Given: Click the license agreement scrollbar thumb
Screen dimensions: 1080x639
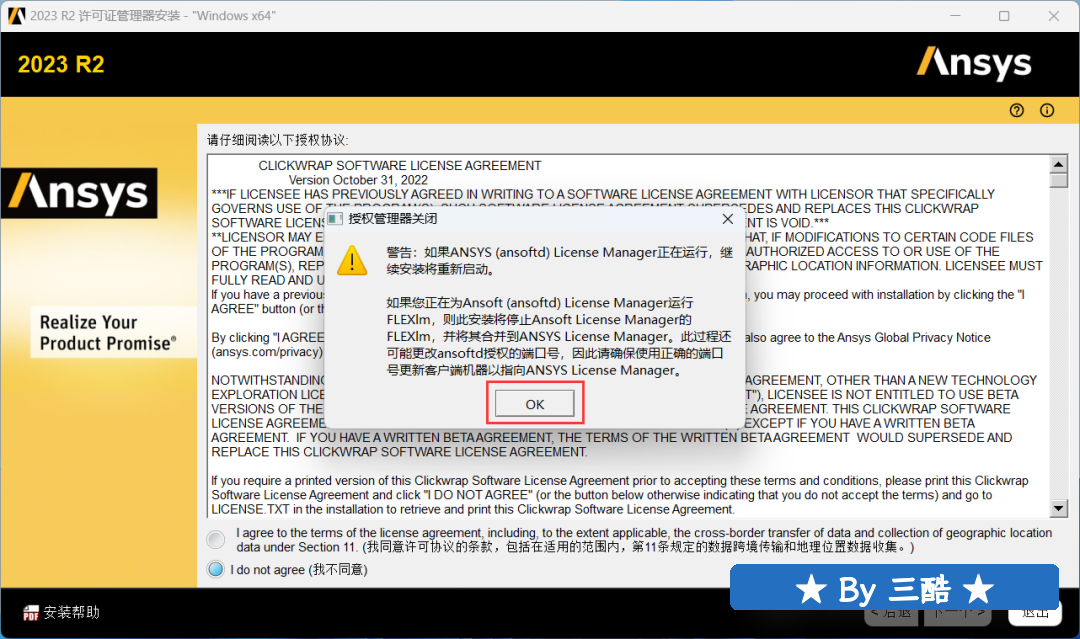Looking at the screenshot, I should click(x=1059, y=180).
